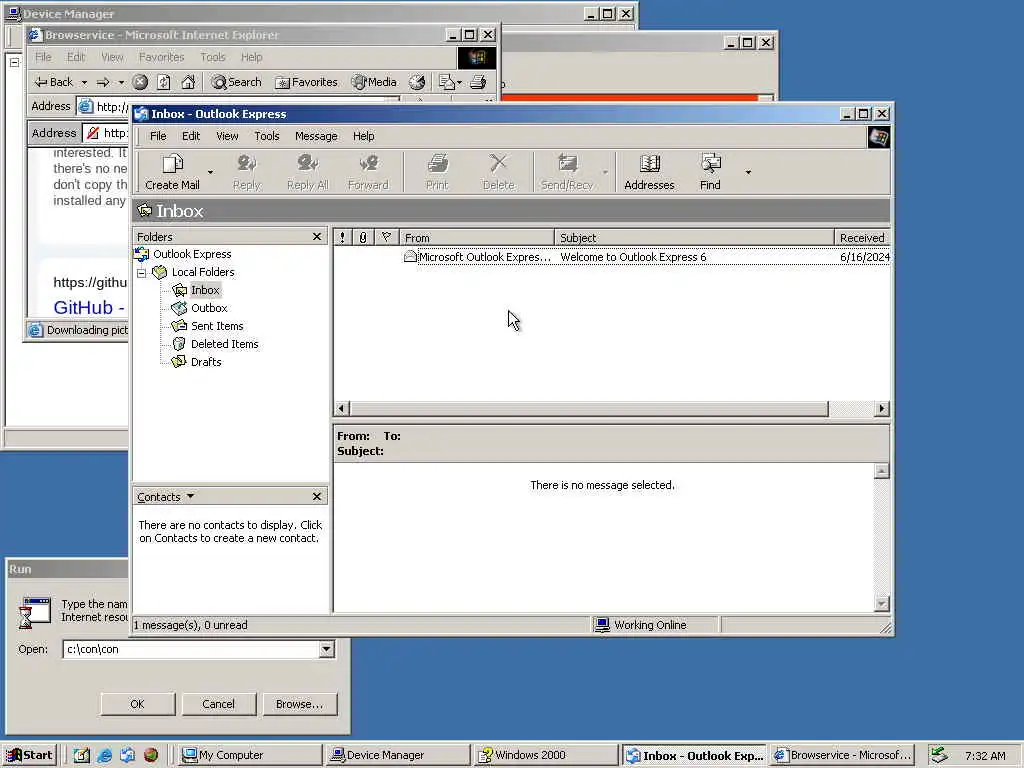Sort by the Subject column header
The image size is (1024, 768).
[694, 238]
